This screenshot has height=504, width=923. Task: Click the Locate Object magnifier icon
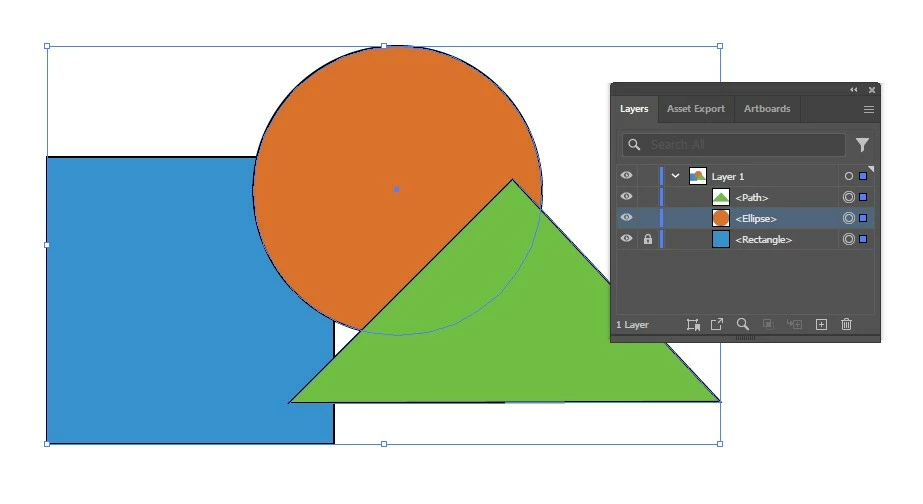pos(743,324)
